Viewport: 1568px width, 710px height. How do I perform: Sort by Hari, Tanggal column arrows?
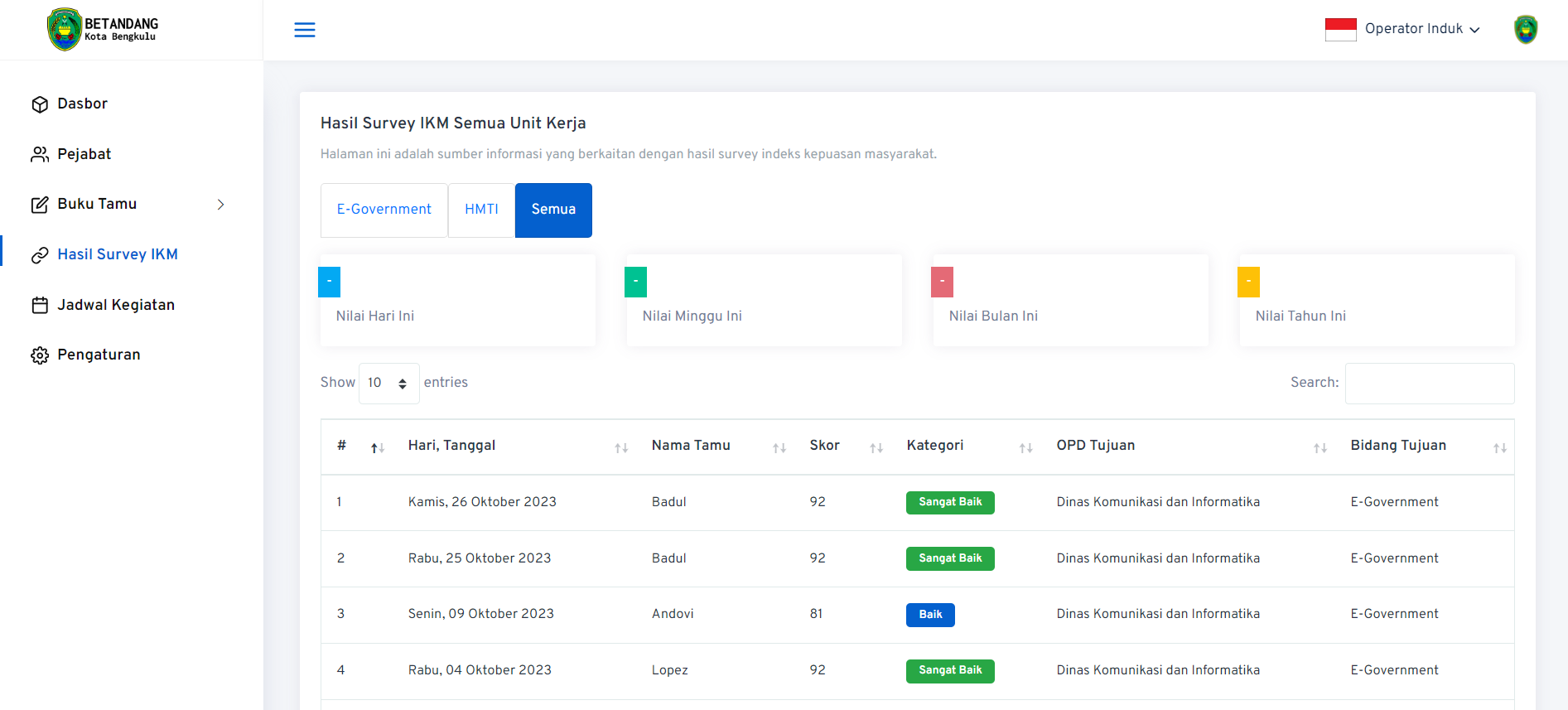(621, 448)
